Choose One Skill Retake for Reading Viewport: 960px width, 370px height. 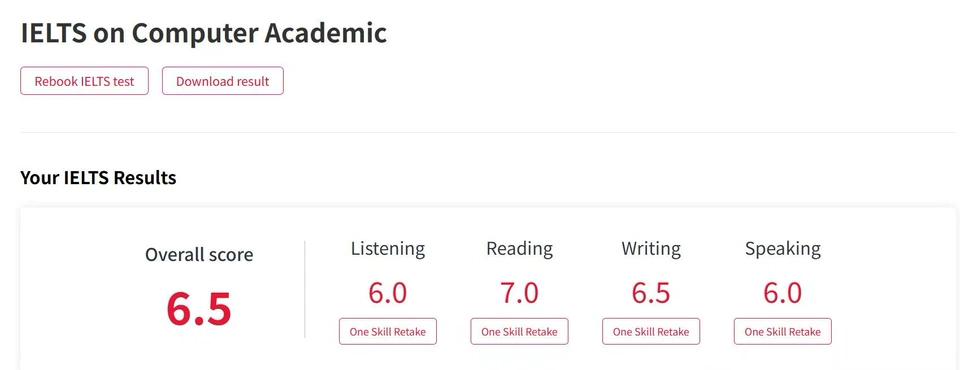click(x=519, y=331)
